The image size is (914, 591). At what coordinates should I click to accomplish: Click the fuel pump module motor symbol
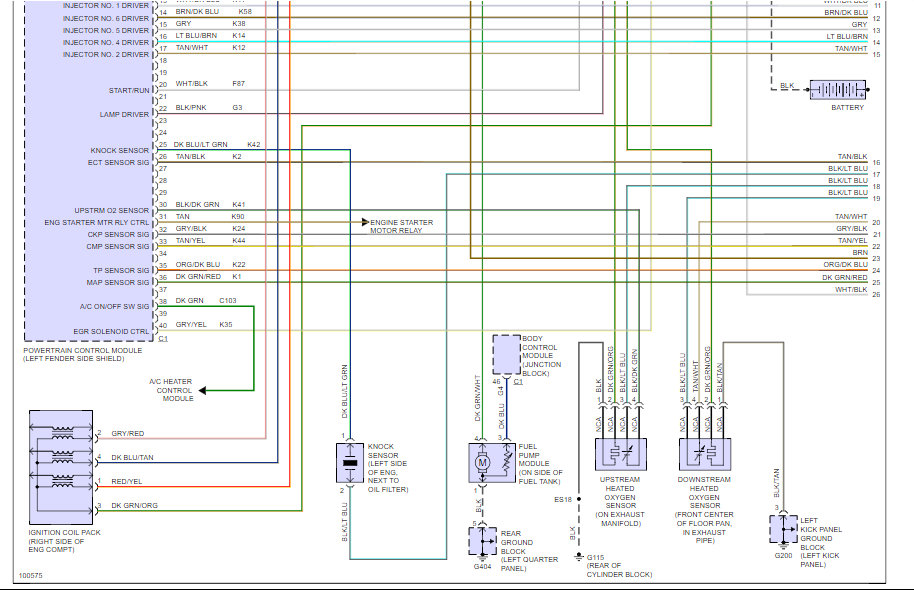tap(482, 463)
